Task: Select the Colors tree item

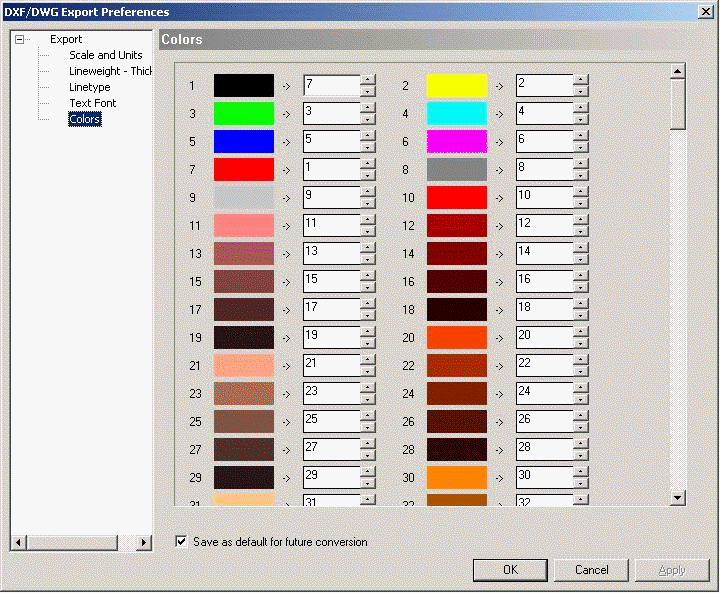Action: tap(85, 119)
